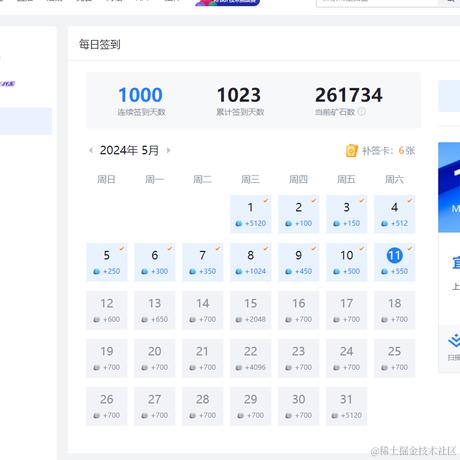Select May 12 cell with +600
The image size is (460, 460).
pyautogui.click(x=107, y=310)
